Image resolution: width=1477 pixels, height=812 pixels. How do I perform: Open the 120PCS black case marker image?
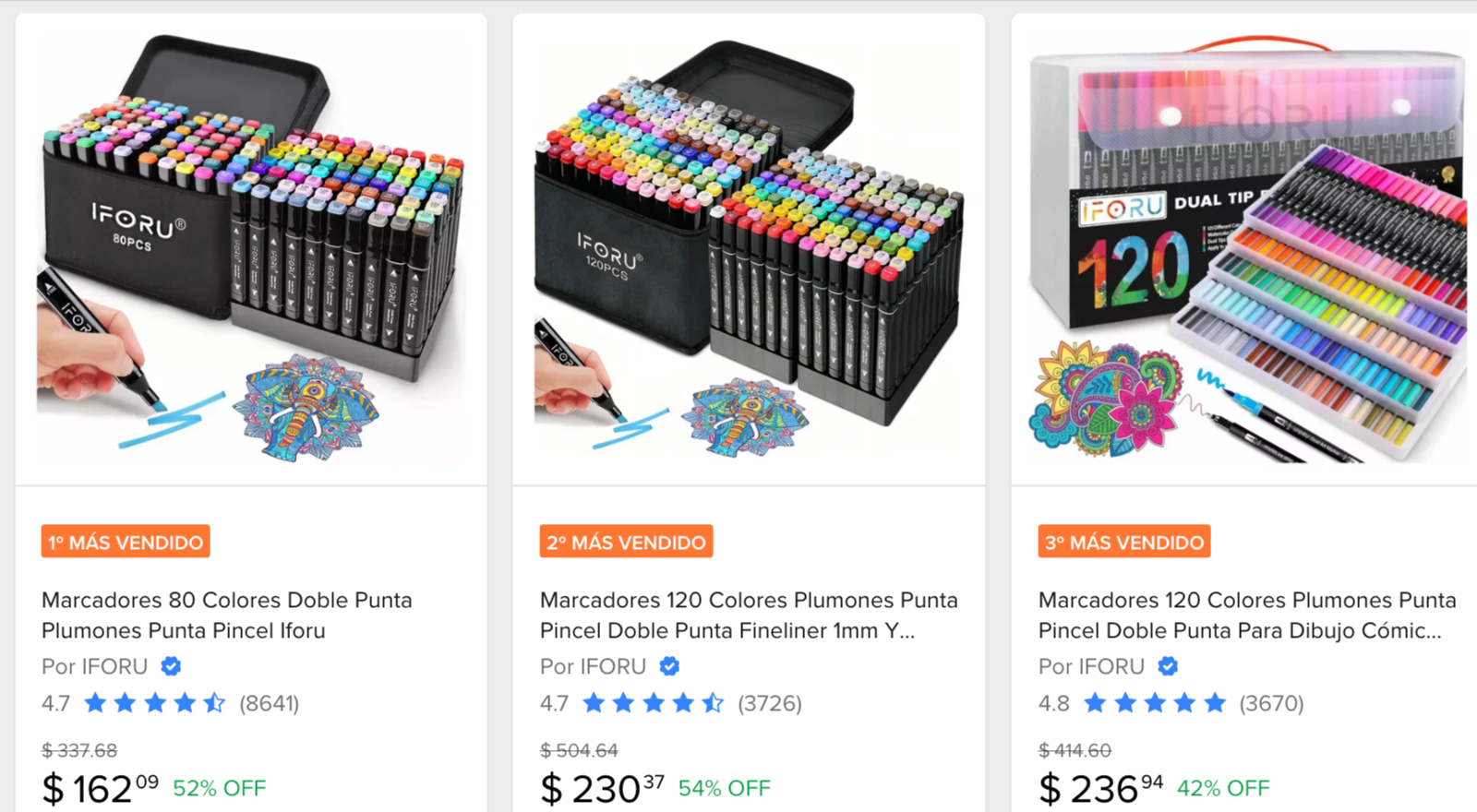(x=749, y=249)
